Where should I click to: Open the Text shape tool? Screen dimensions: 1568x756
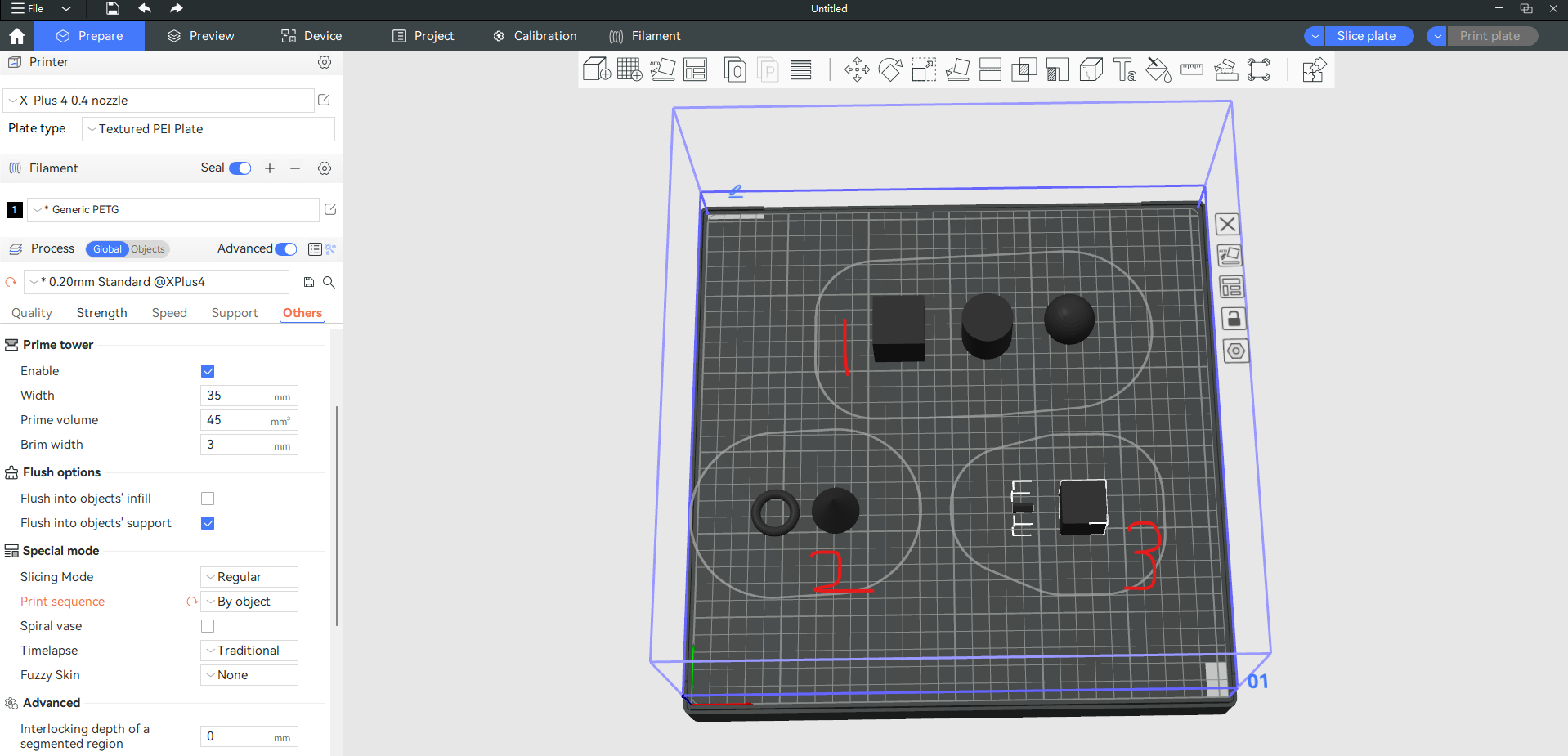pos(1125,69)
